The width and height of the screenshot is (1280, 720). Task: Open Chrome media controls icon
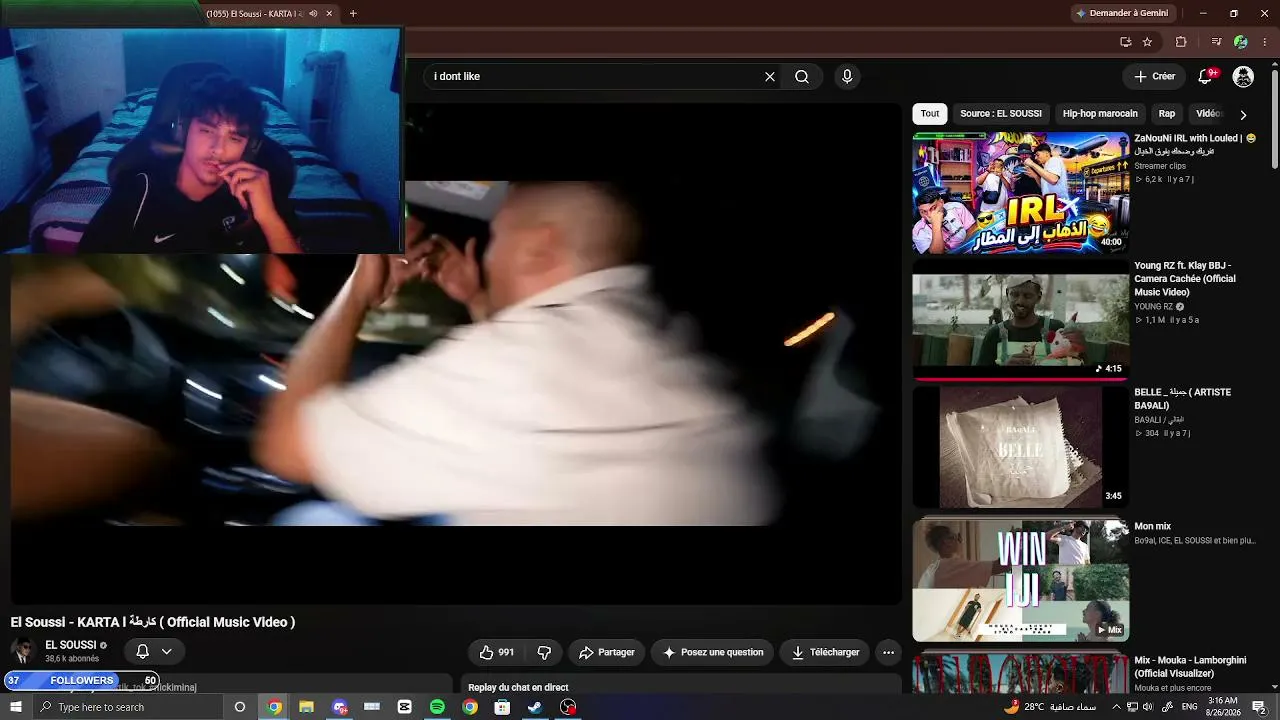pyautogui.click(x=1216, y=42)
